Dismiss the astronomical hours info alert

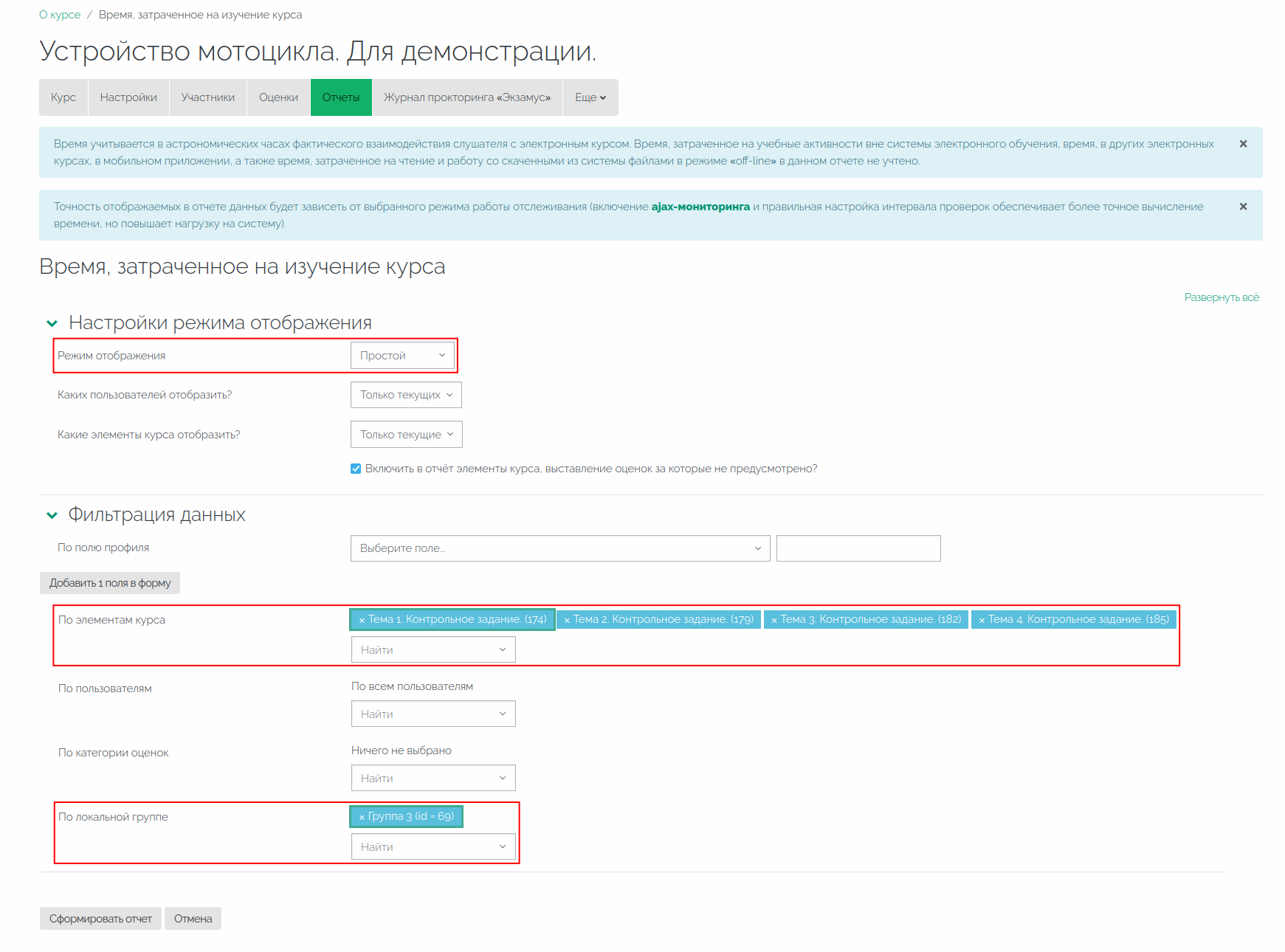(1243, 144)
